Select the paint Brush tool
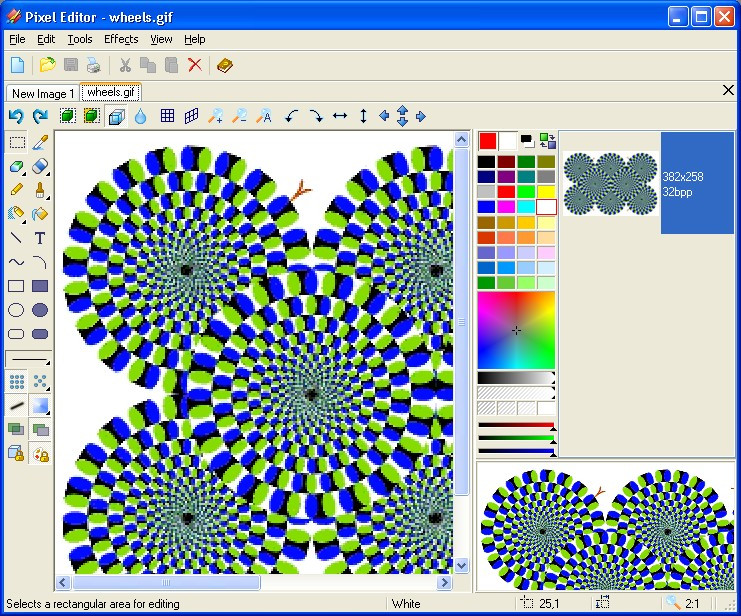Screen dimensions: 741x616 point(40,190)
